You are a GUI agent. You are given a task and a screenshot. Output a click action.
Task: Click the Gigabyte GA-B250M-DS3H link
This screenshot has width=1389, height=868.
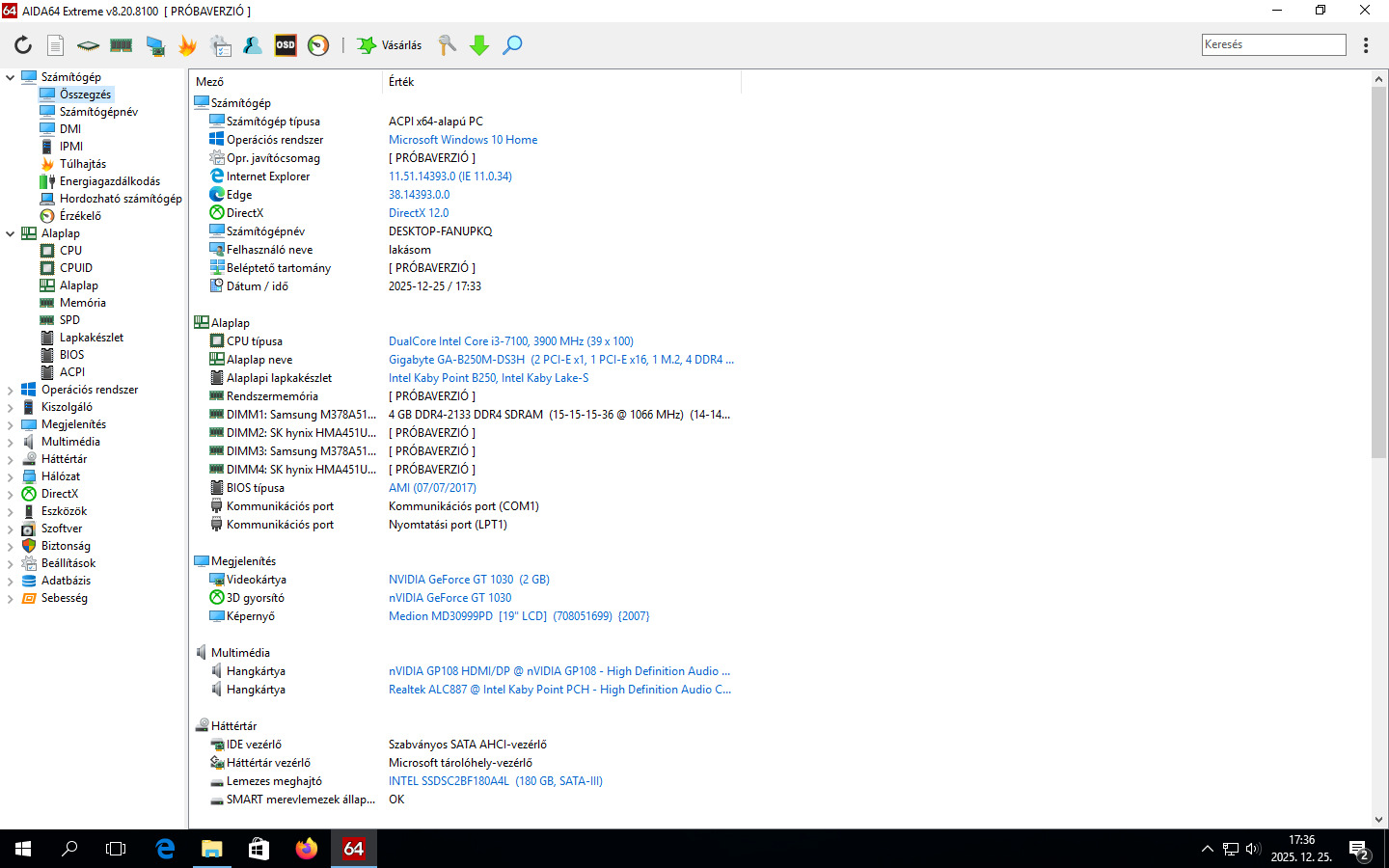[561, 360]
